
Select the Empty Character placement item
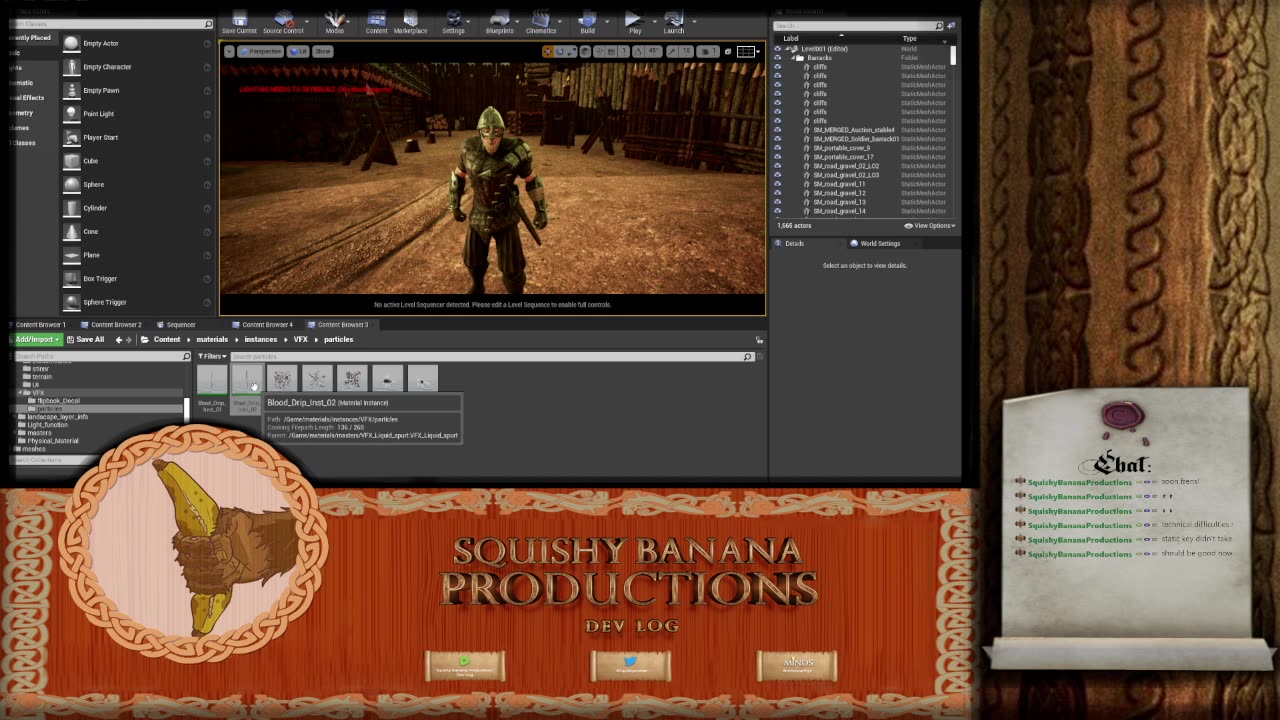coord(138,67)
